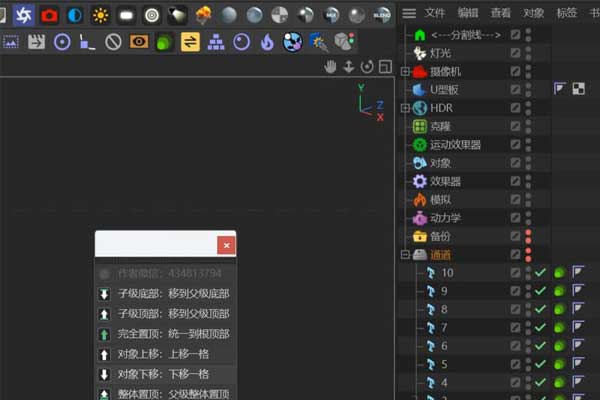Click 子级顶部：移到父级顶部 command
Image resolution: width=600 pixels, height=400 pixels.
[x=165, y=314]
